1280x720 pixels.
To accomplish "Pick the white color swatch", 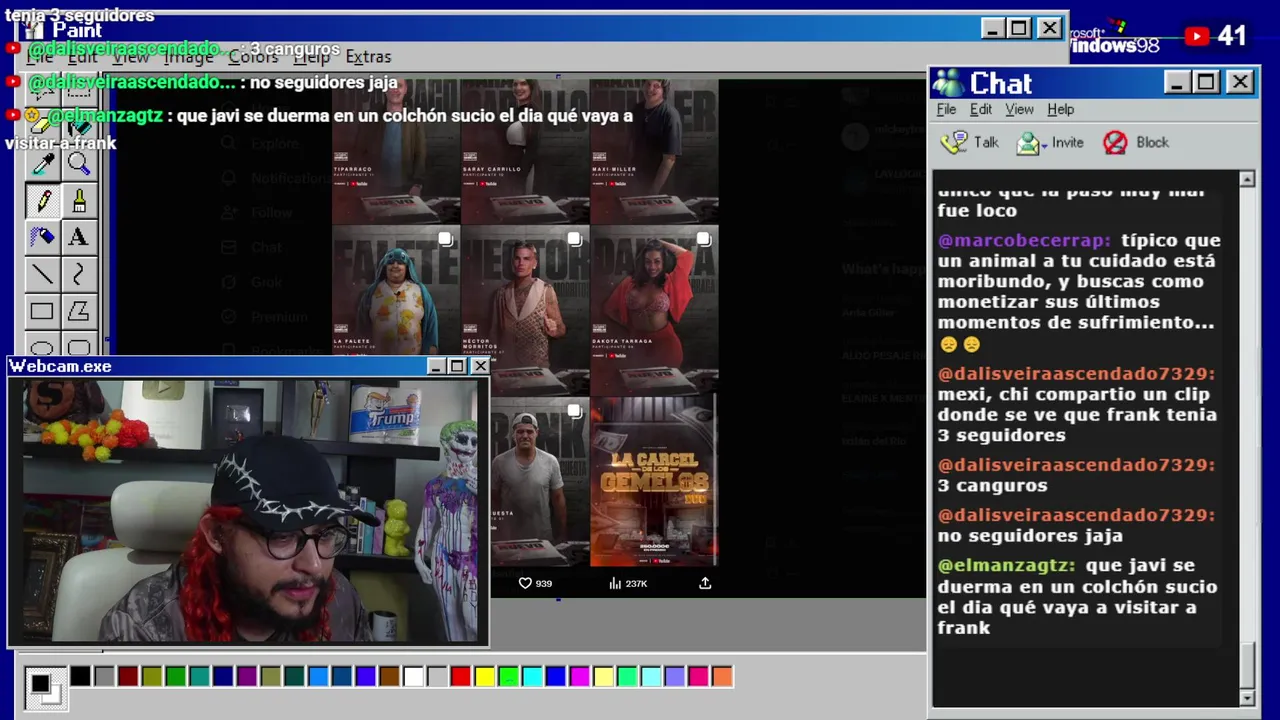I will (x=413, y=677).
